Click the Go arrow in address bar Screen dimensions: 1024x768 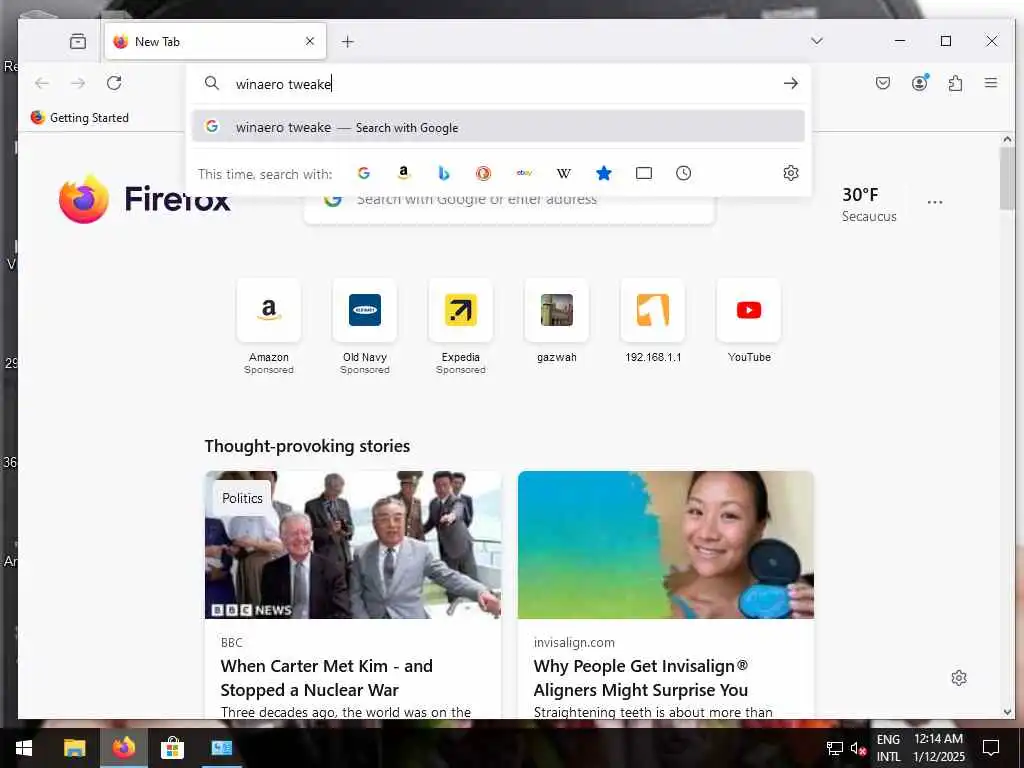[791, 83]
